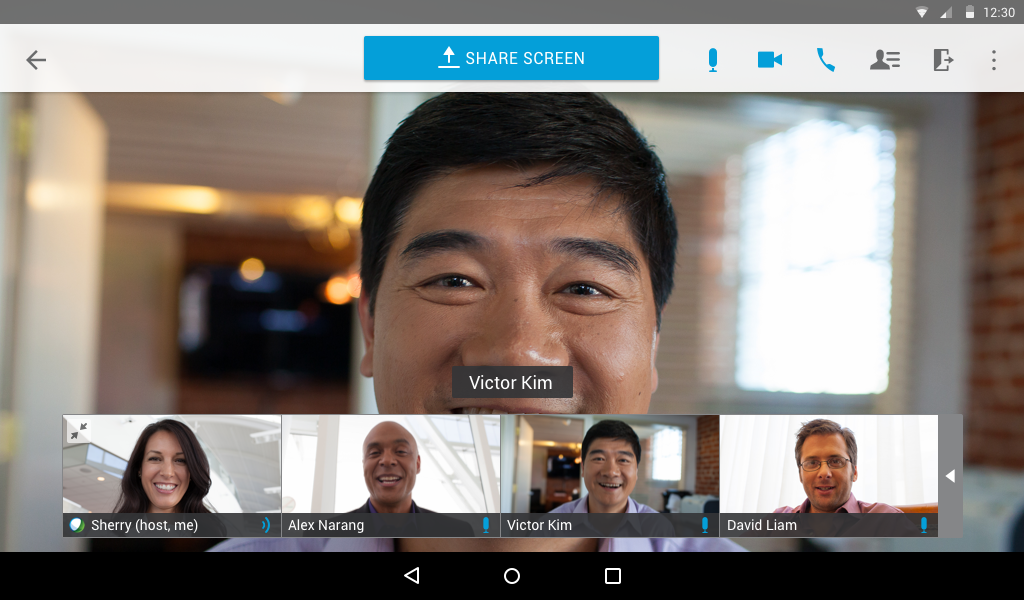Screen dimensions: 1024x600
Task: Tap the Victor Kim name label on main video
Action: coord(512,382)
